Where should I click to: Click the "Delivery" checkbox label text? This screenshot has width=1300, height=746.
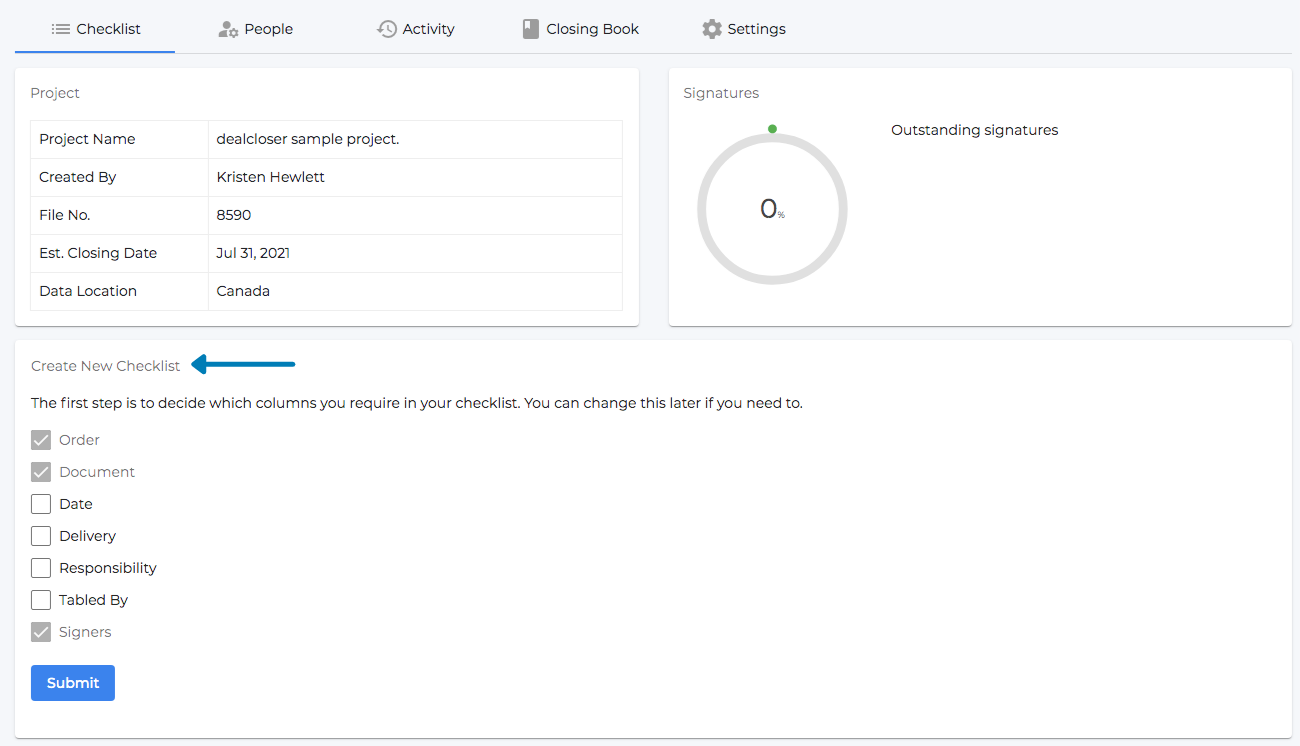[x=88, y=536]
